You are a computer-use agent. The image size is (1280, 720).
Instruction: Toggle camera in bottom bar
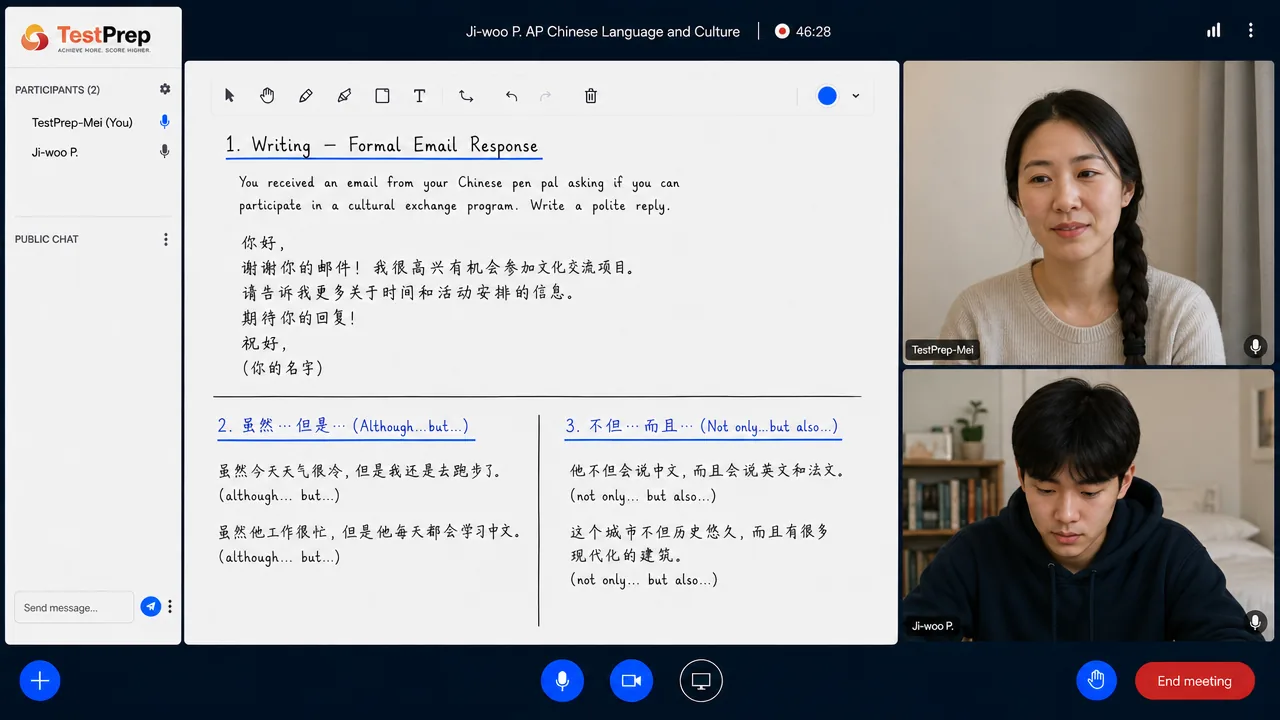[631, 681]
